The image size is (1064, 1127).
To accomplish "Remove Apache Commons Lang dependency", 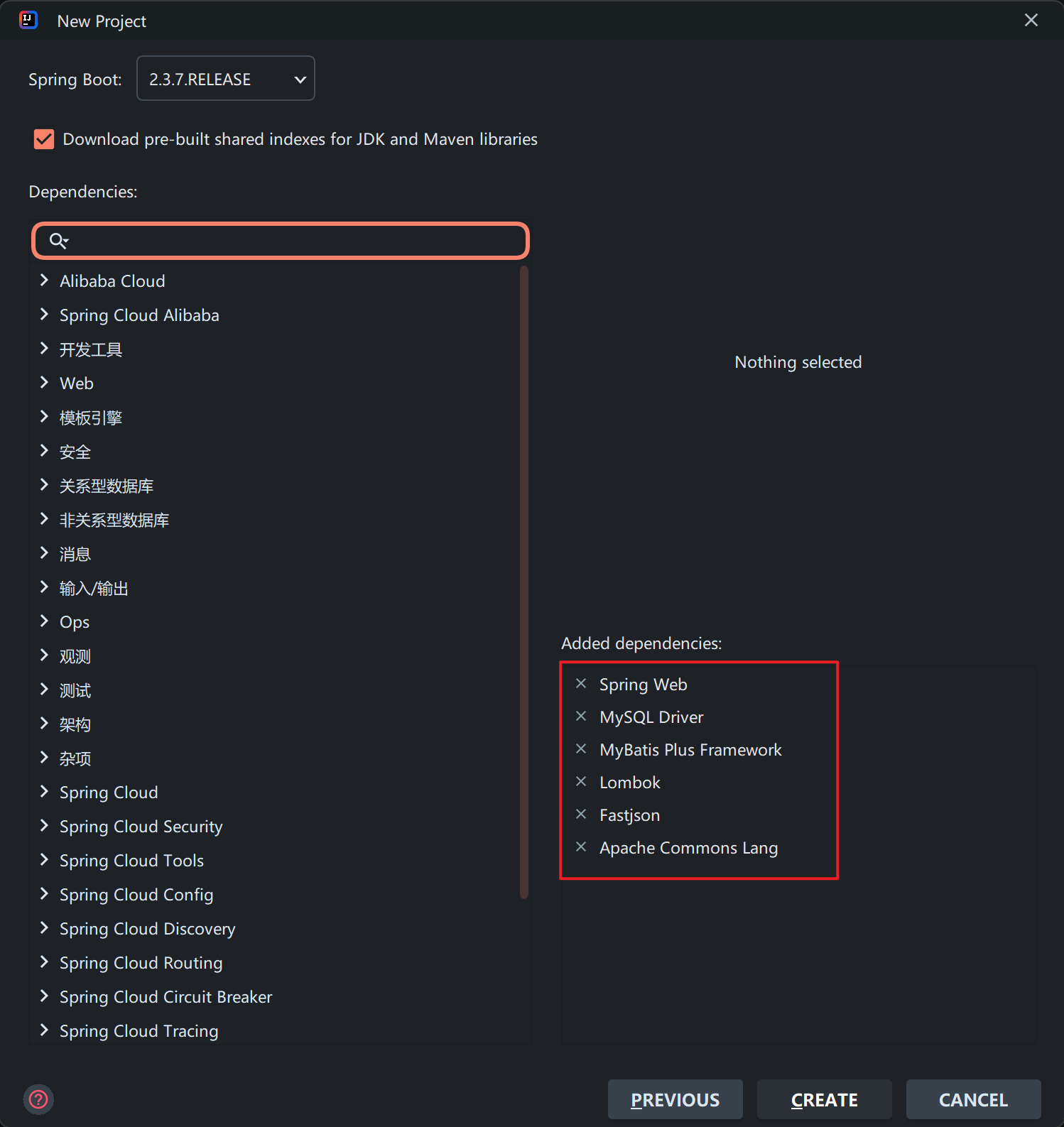I will pos(581,847).
